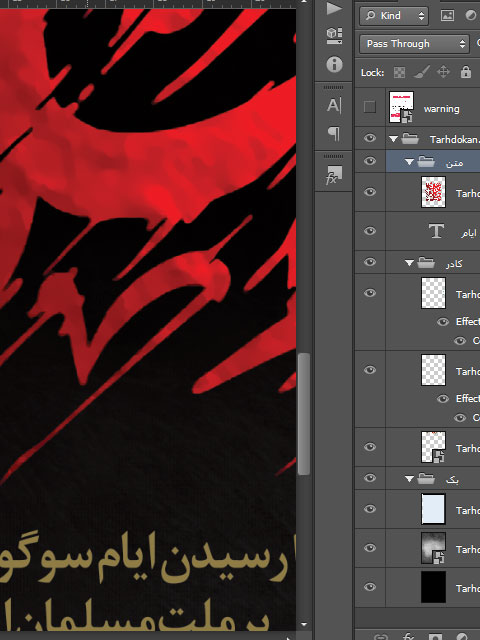
Task: Click the fx layer style button at the panel bottom
Action: (408, 636)
